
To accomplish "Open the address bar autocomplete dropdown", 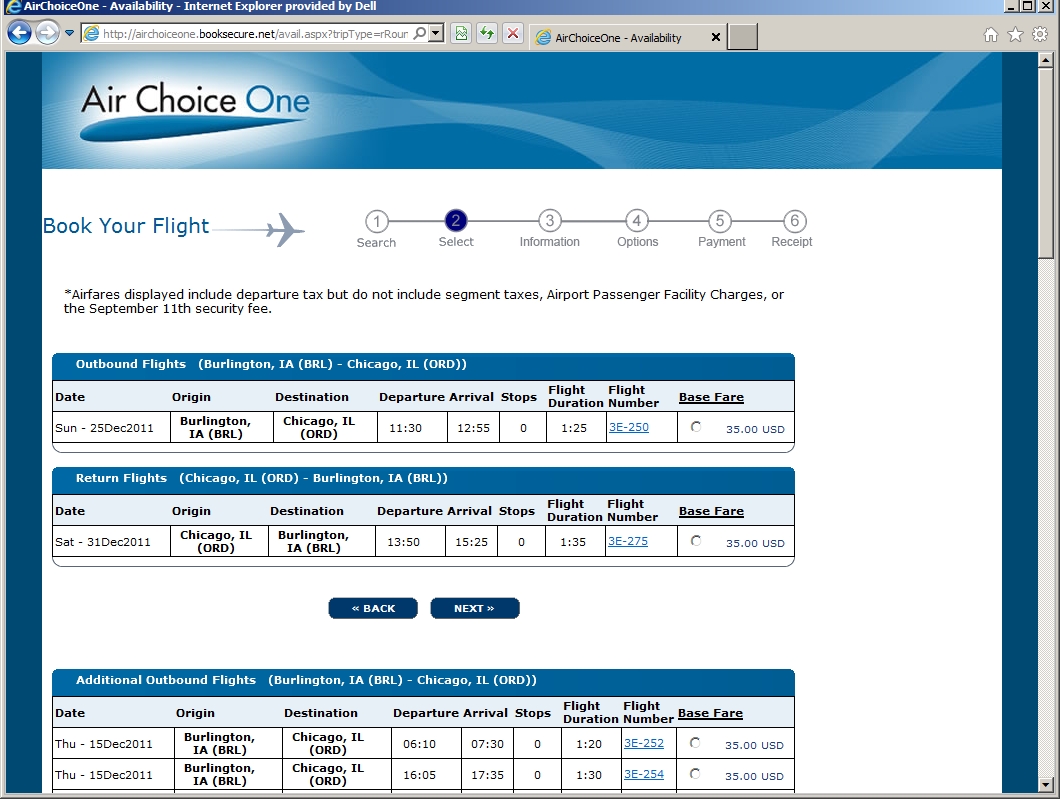I will coord(436,33).
